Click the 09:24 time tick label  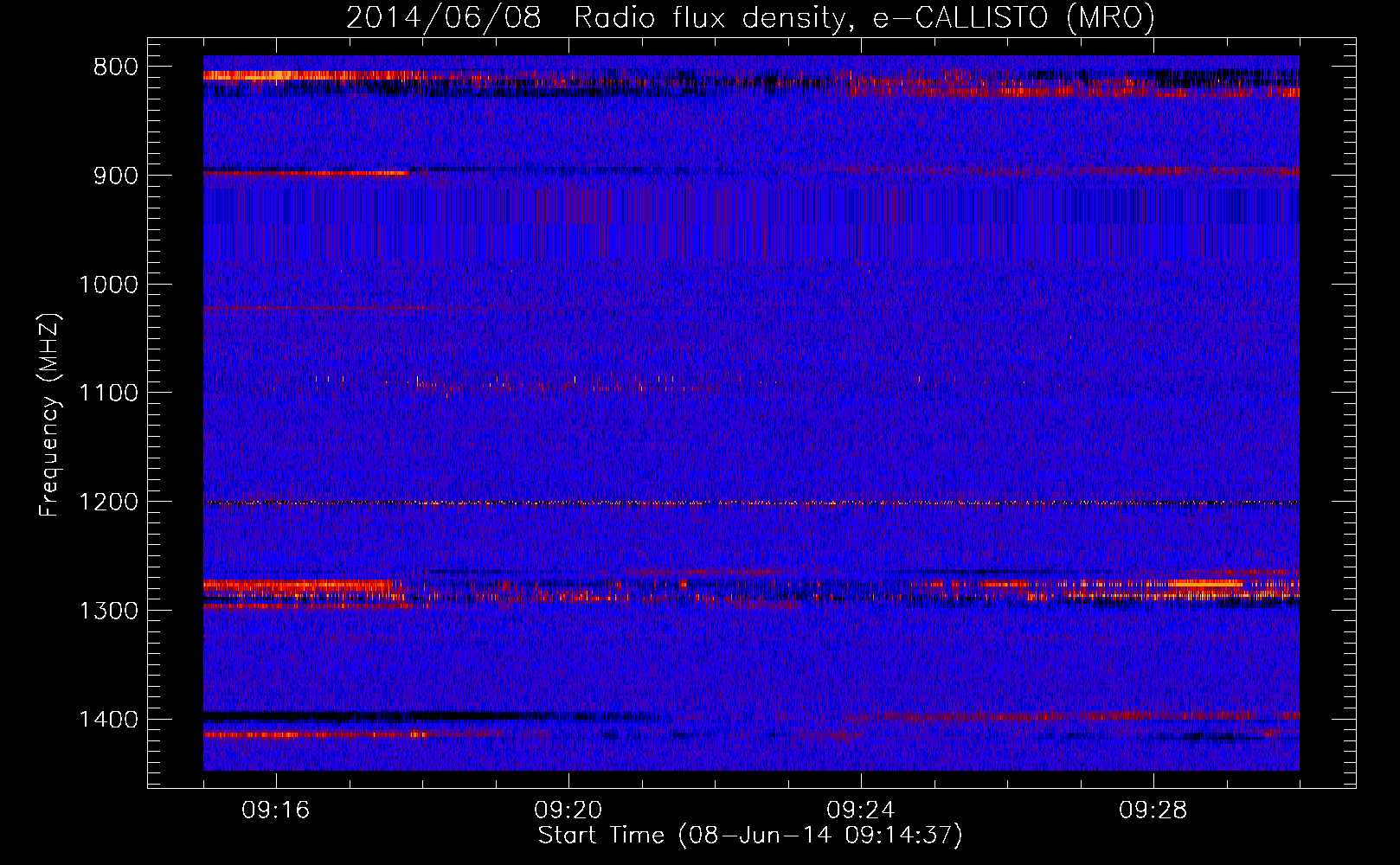click(x=861, y=811)
